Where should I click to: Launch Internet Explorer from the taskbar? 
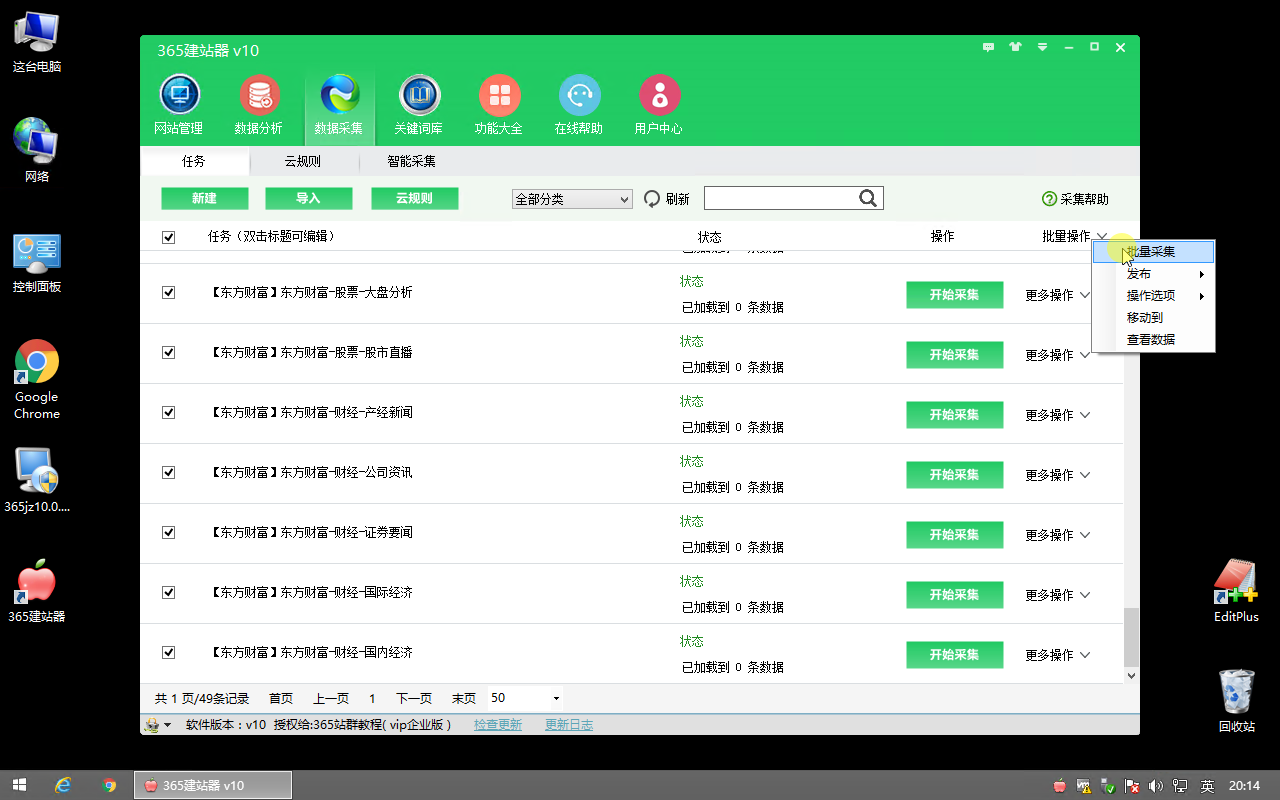pyautogui.click(x=63, y=785)
